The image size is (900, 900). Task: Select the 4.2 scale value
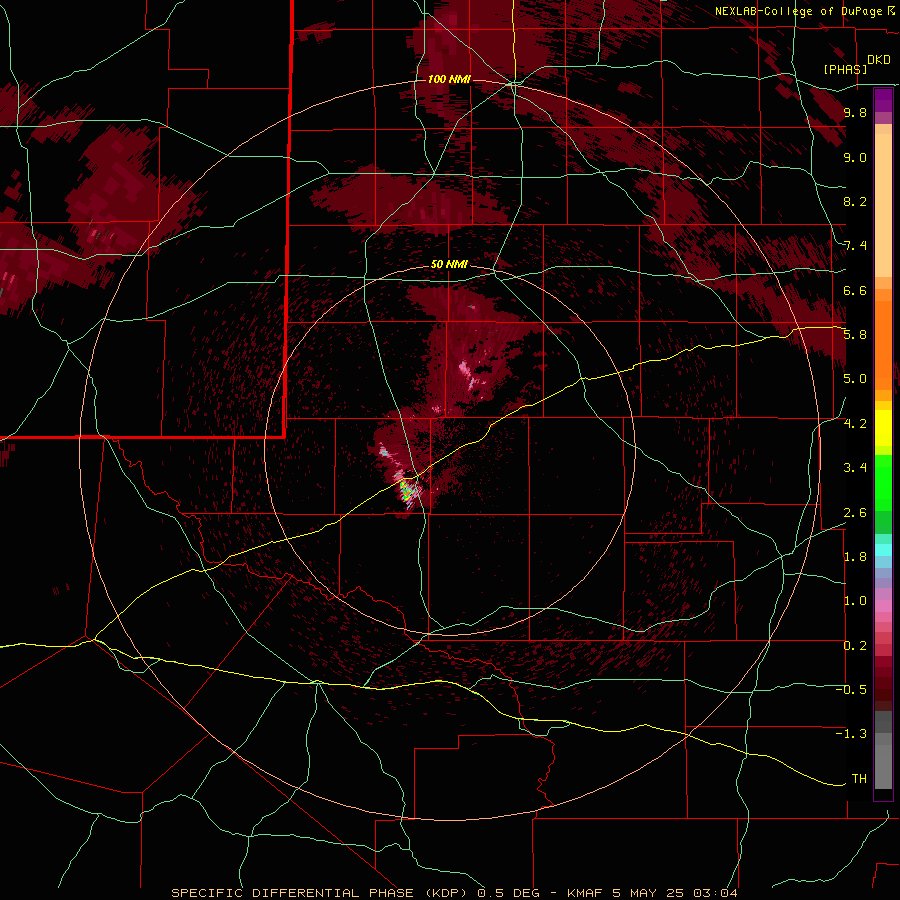855,424
